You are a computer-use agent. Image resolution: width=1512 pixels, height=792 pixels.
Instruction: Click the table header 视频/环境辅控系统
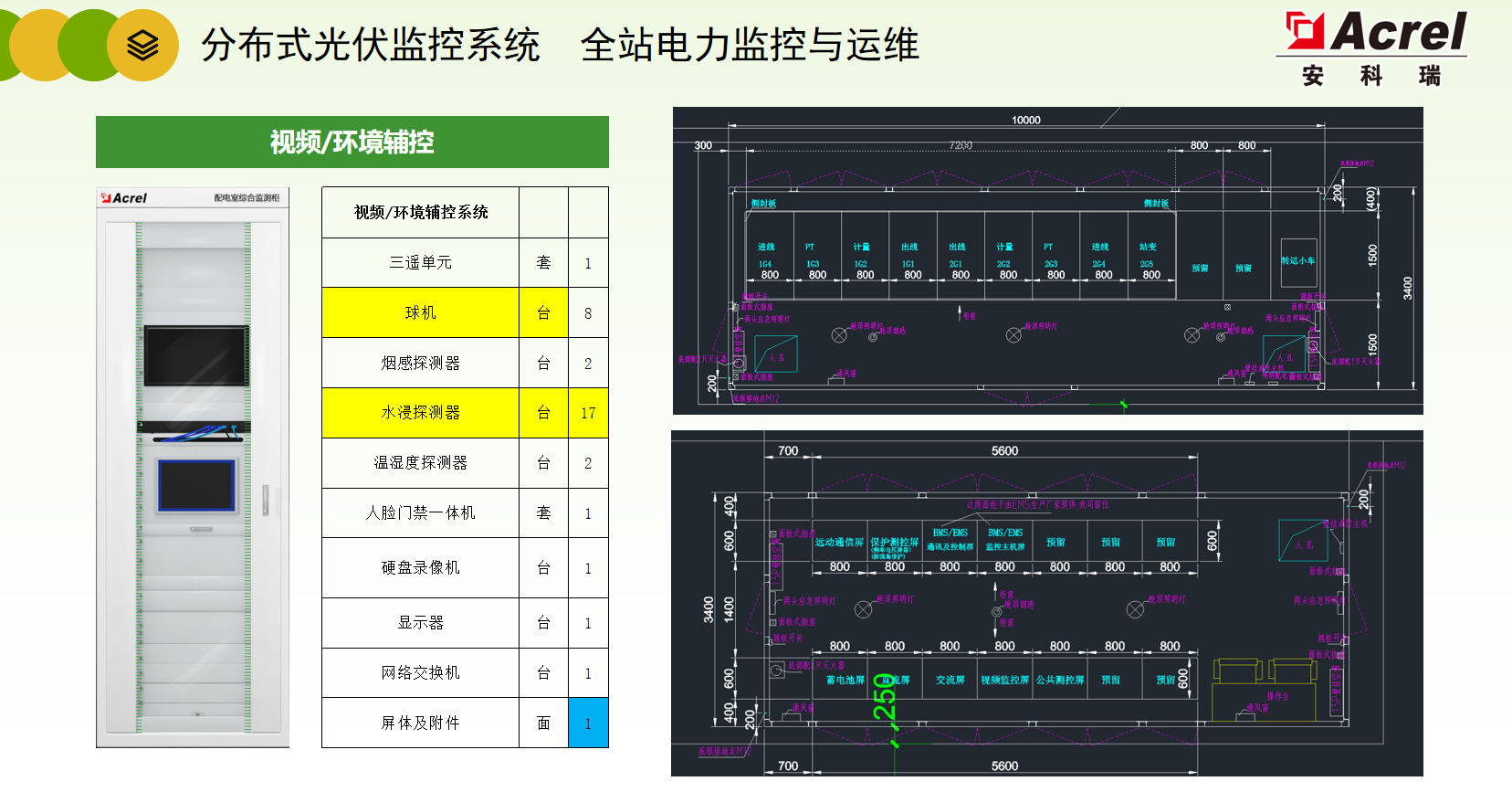421,213
